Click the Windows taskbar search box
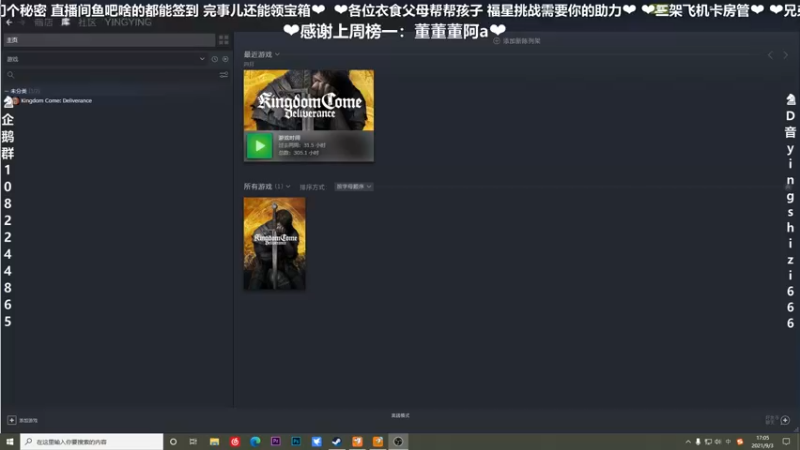Viewport: 800px width, 450px height. pyautogui.click(x=92, y=441)
